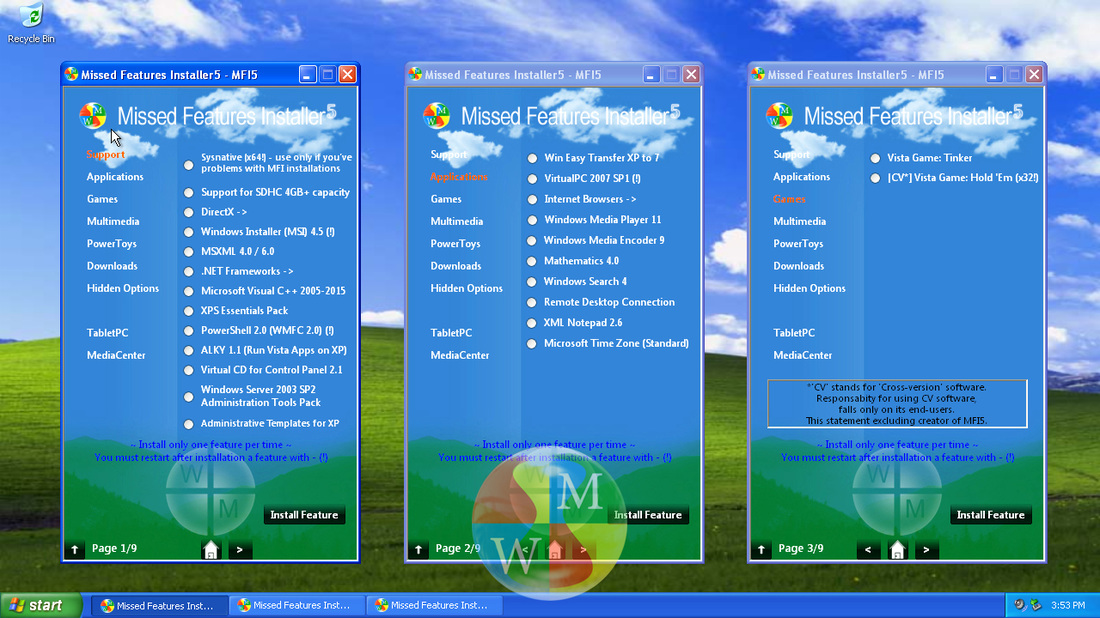The width and height of the screenshot is (1100, 618).
Task: Open Hidden Options in first window
Action: tap(123, 288)
